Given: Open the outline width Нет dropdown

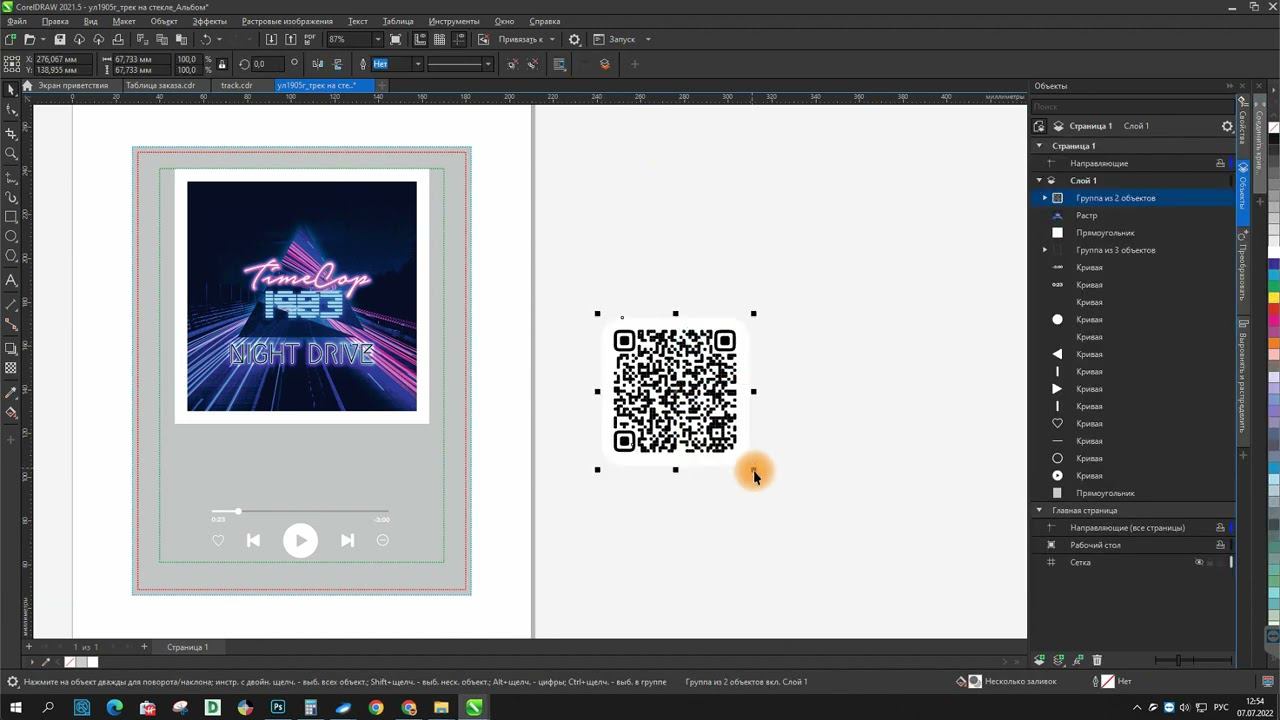Looking at the screenshot, I should coord(418,64).
